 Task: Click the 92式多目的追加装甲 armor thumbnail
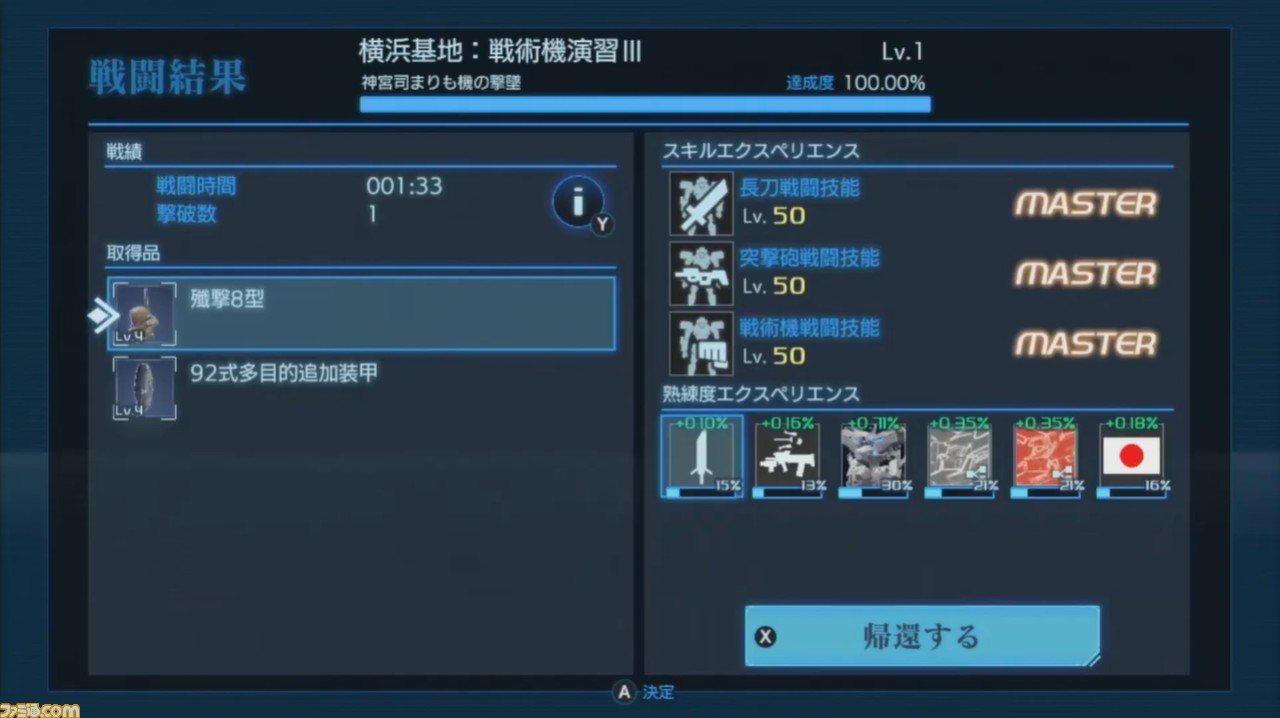tap(145, 388)
